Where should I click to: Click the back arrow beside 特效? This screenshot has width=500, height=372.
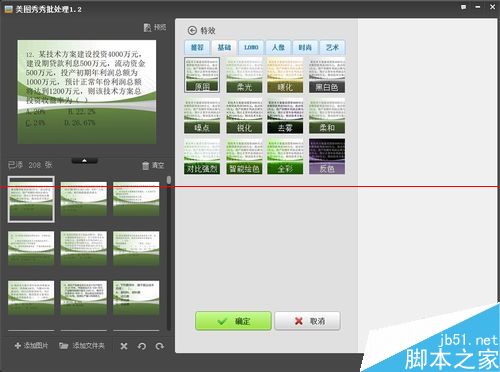pos(192,31)
